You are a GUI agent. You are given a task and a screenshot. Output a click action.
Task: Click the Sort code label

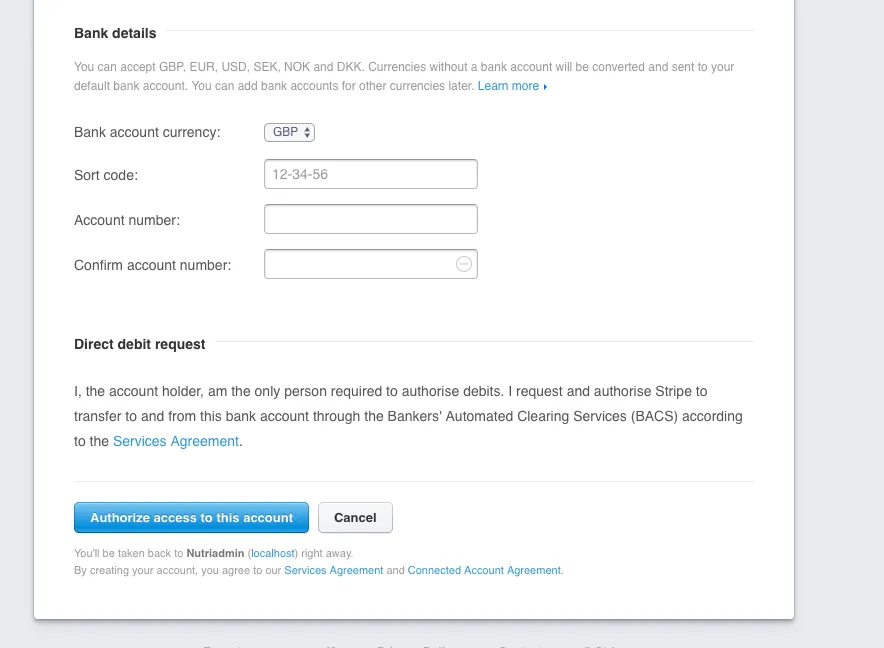(106, 175)
